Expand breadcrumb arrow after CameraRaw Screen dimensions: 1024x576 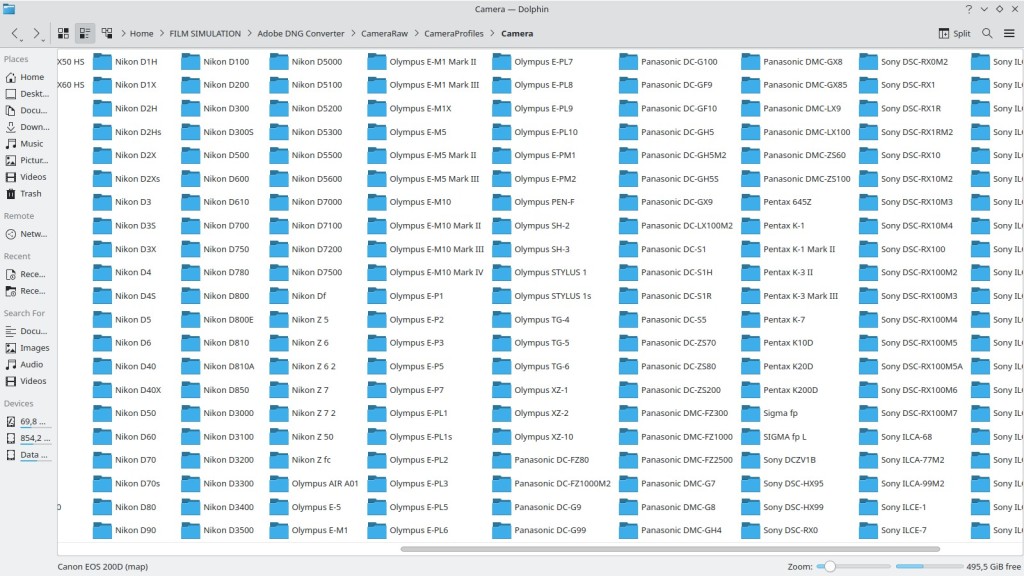pyautogui.click(x=416, y=33)
